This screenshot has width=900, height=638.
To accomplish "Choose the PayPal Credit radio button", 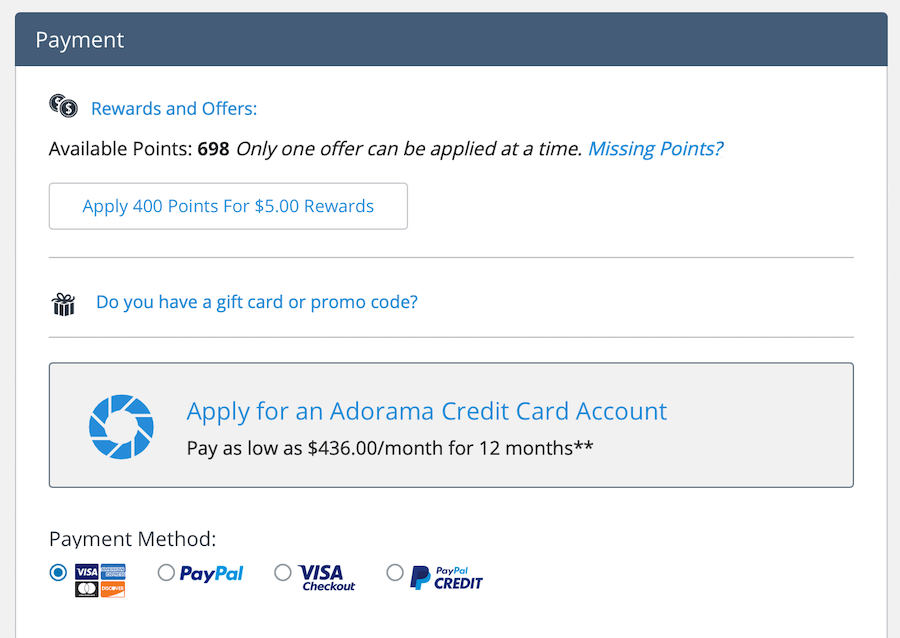I will coord(395,572).
